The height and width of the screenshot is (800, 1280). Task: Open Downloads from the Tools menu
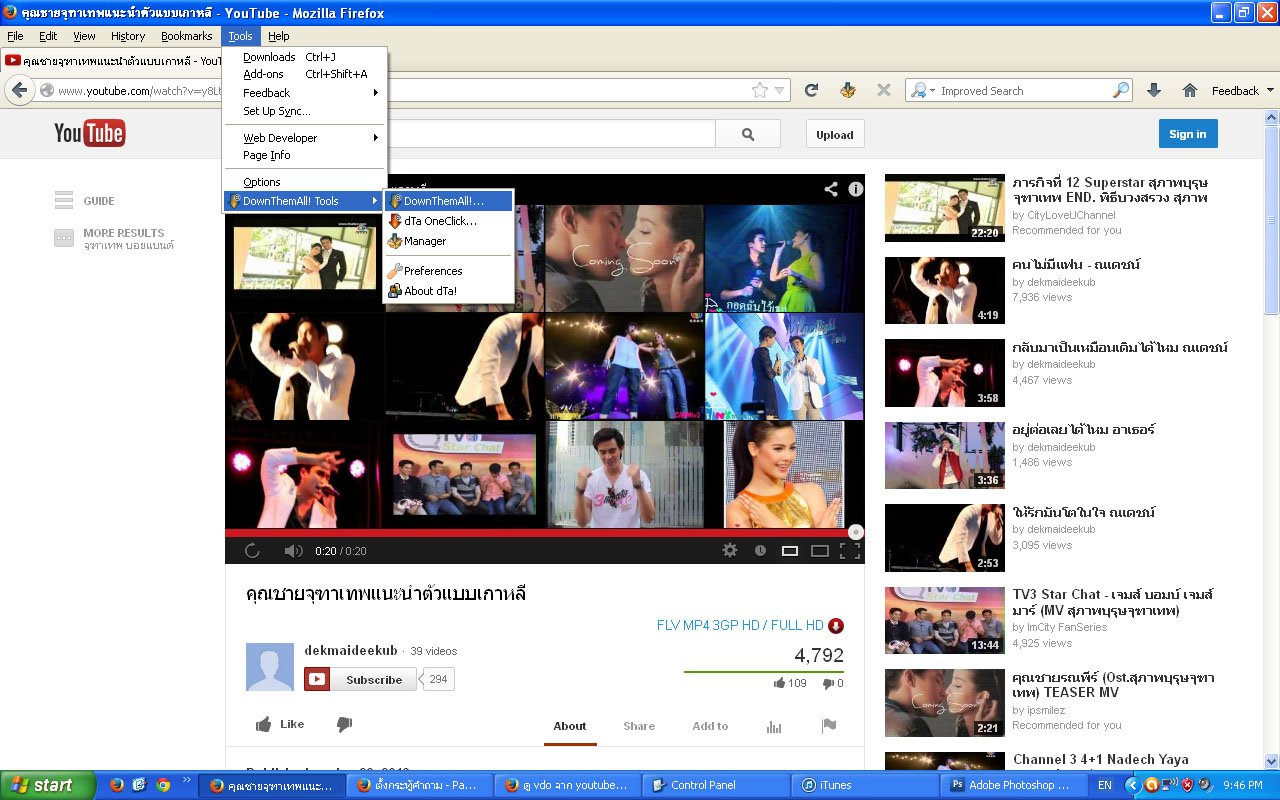coord(304,57)
